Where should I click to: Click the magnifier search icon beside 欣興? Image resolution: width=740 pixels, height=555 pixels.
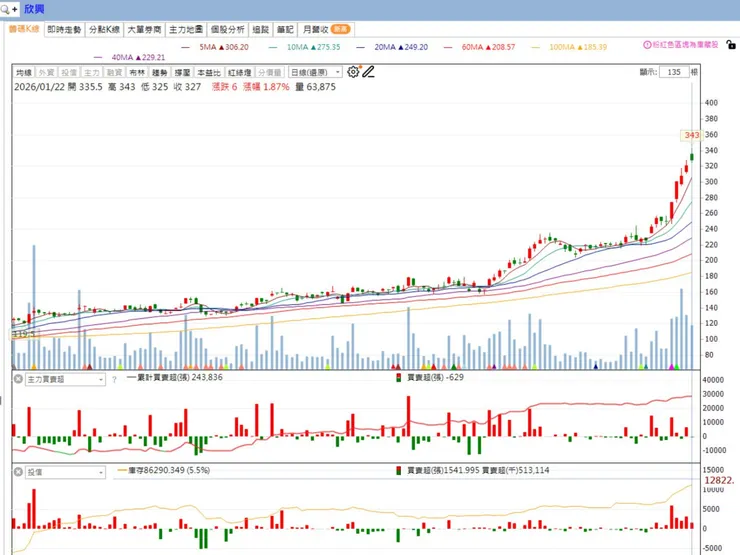pyautogui.click(x=5, y=9)
